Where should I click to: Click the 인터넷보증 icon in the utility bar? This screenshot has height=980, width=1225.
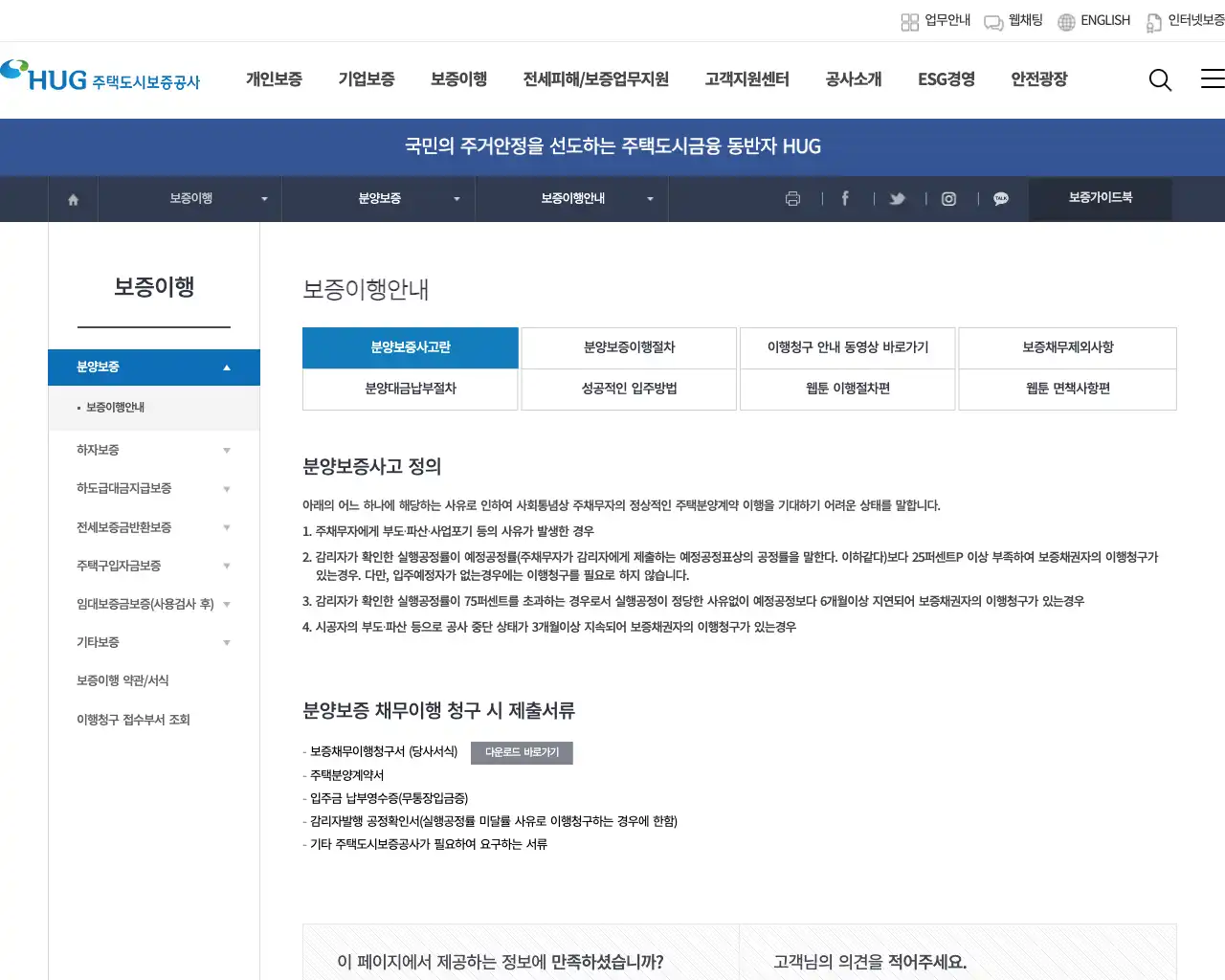coord(1153,21)
